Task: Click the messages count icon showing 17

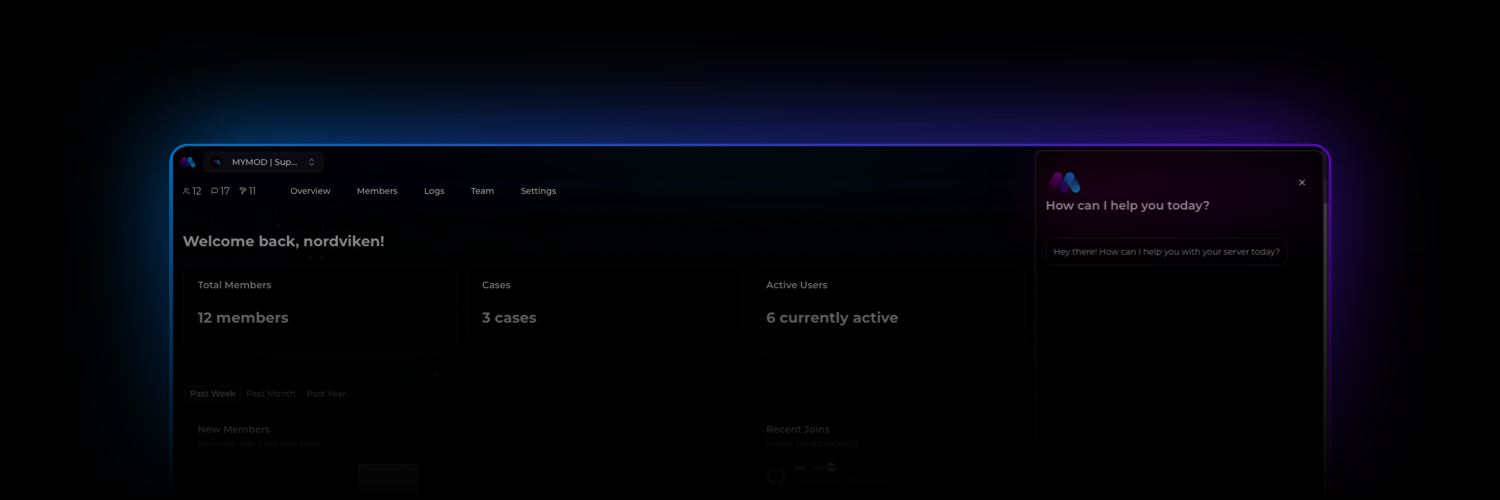Action: point(215,191)
